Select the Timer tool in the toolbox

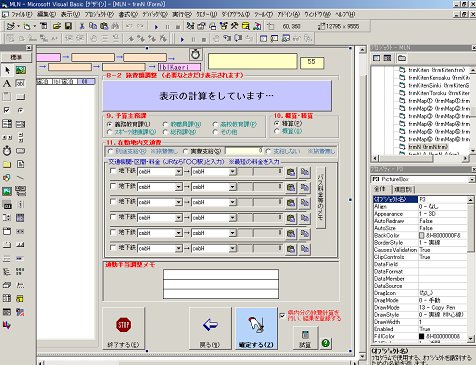7,151
